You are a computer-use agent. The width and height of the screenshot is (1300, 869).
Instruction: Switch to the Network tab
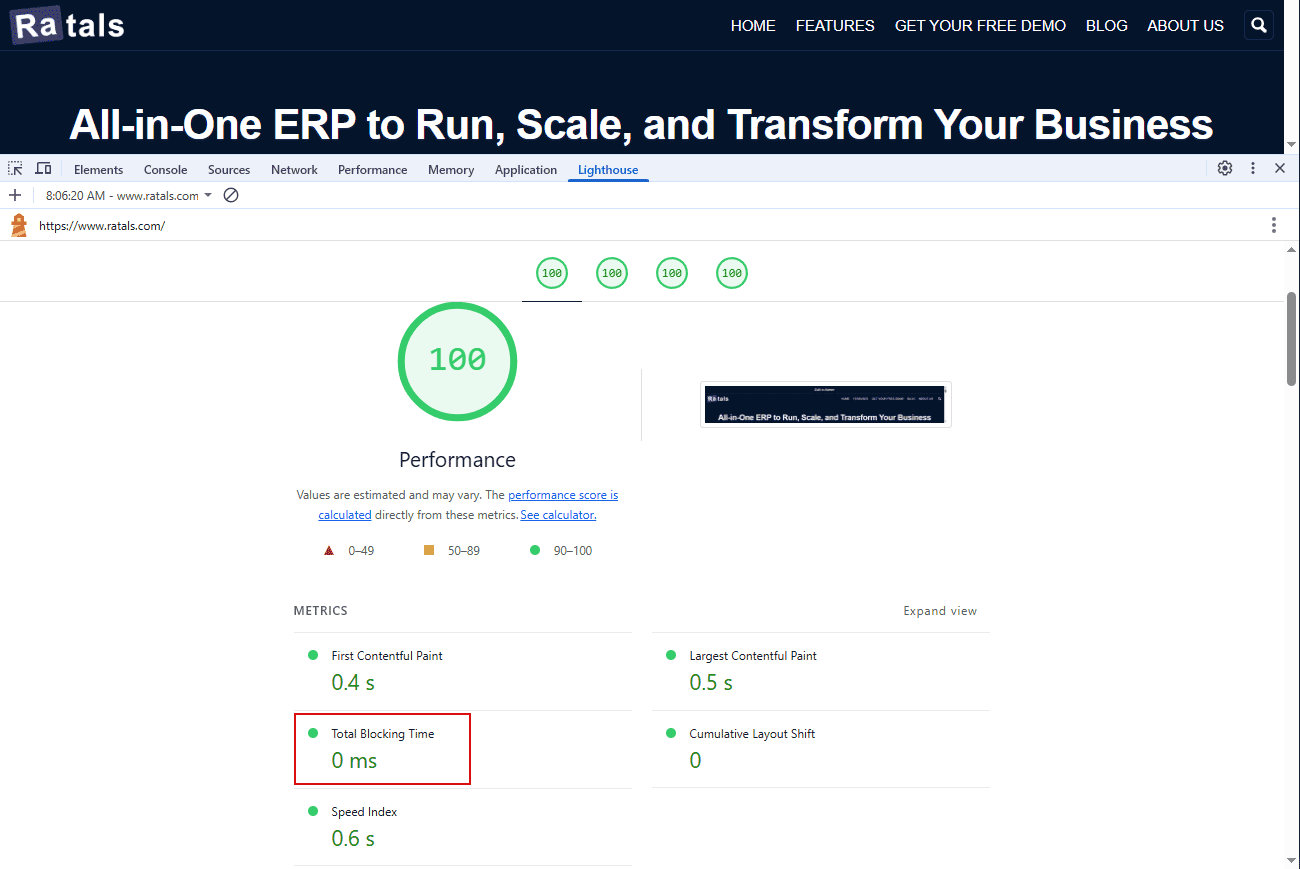coord(294,170)
